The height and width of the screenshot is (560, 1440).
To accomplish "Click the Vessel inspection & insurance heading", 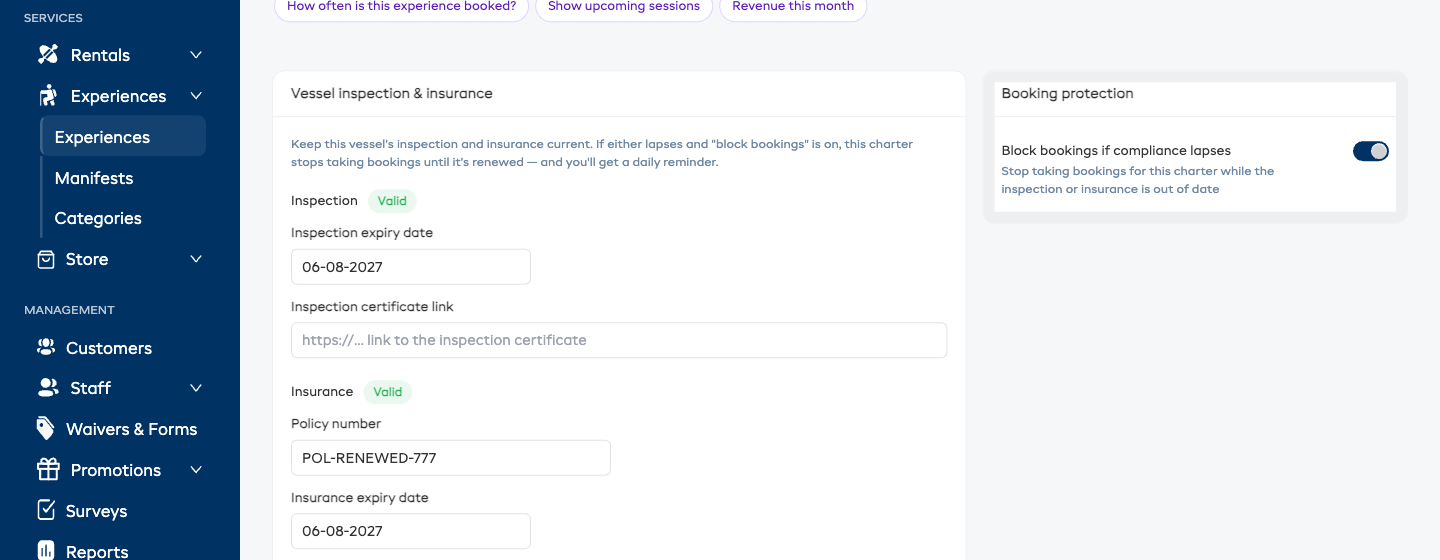I will (x=392, y=94).
